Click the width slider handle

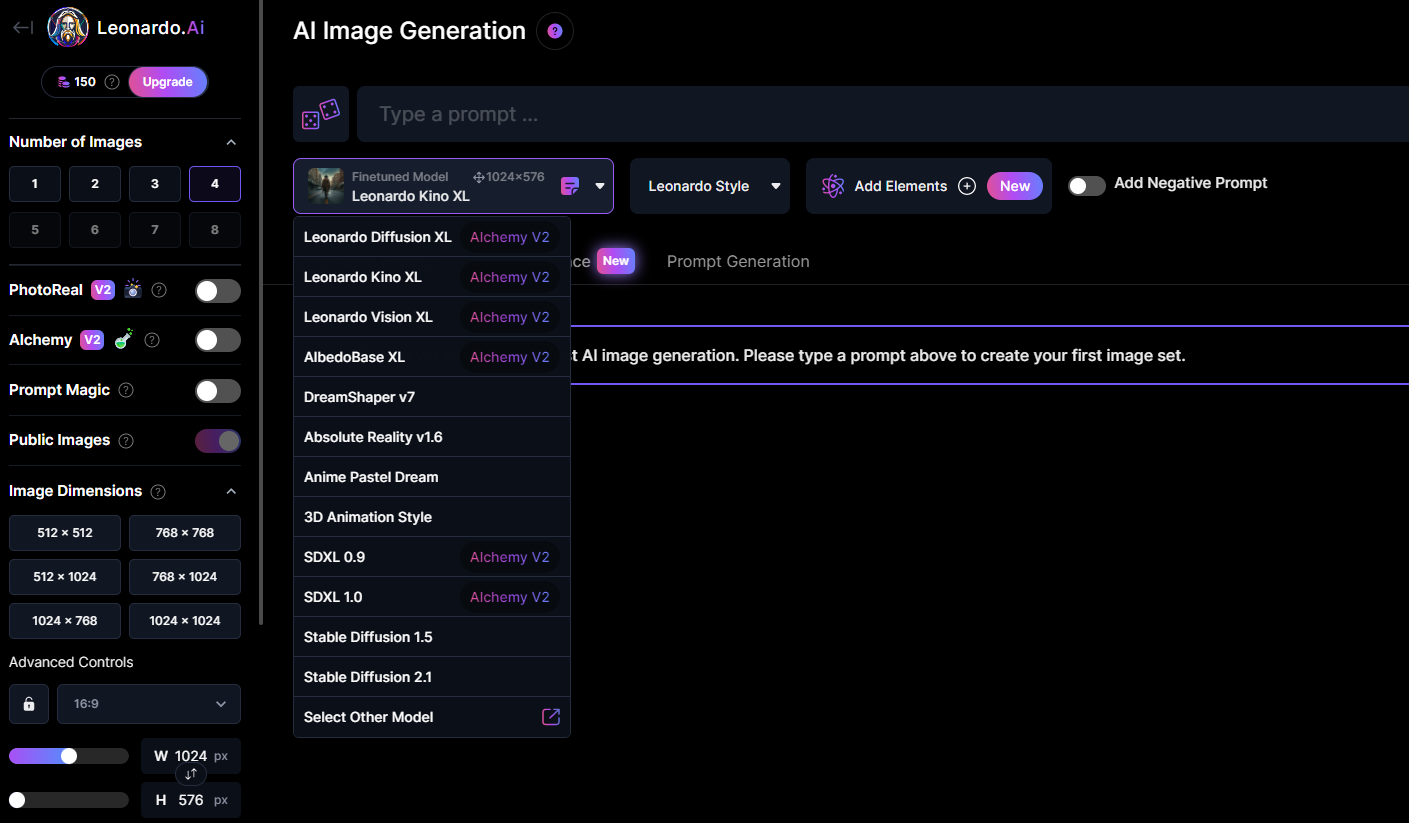click(x=69, y=756)
